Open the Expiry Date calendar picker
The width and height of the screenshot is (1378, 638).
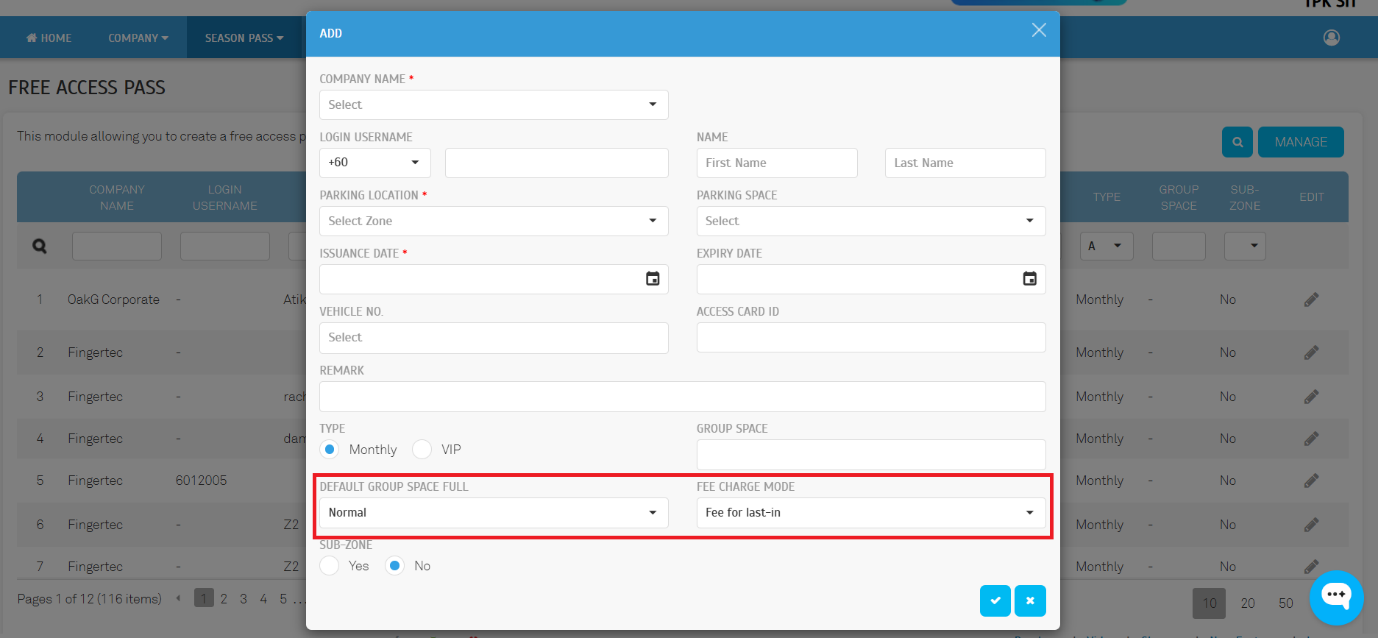click(x=1029, y=279)
